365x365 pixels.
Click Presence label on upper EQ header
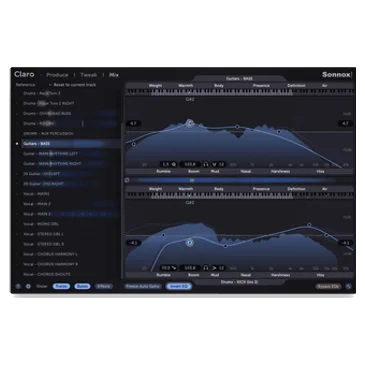[261, 86]
